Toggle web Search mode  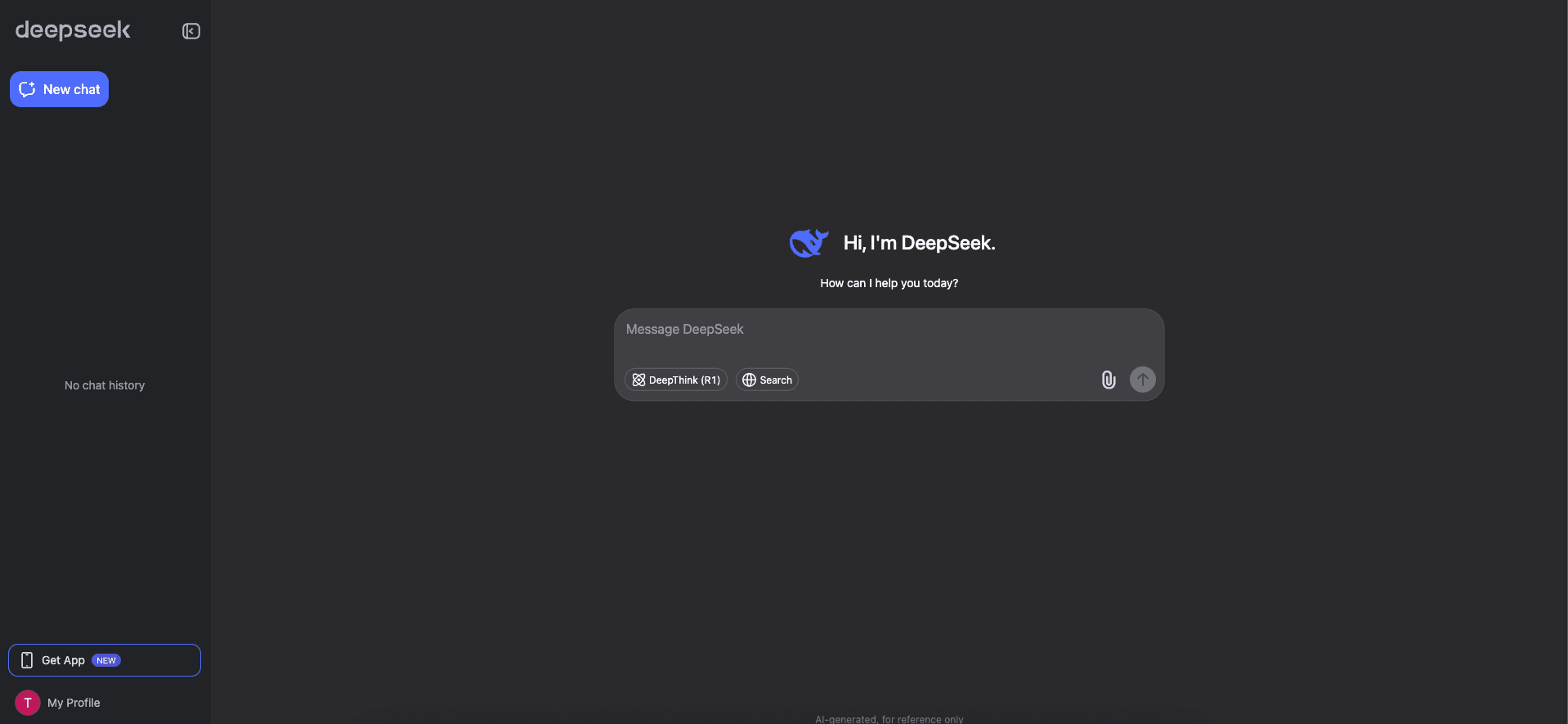click(x=767, y=380)
